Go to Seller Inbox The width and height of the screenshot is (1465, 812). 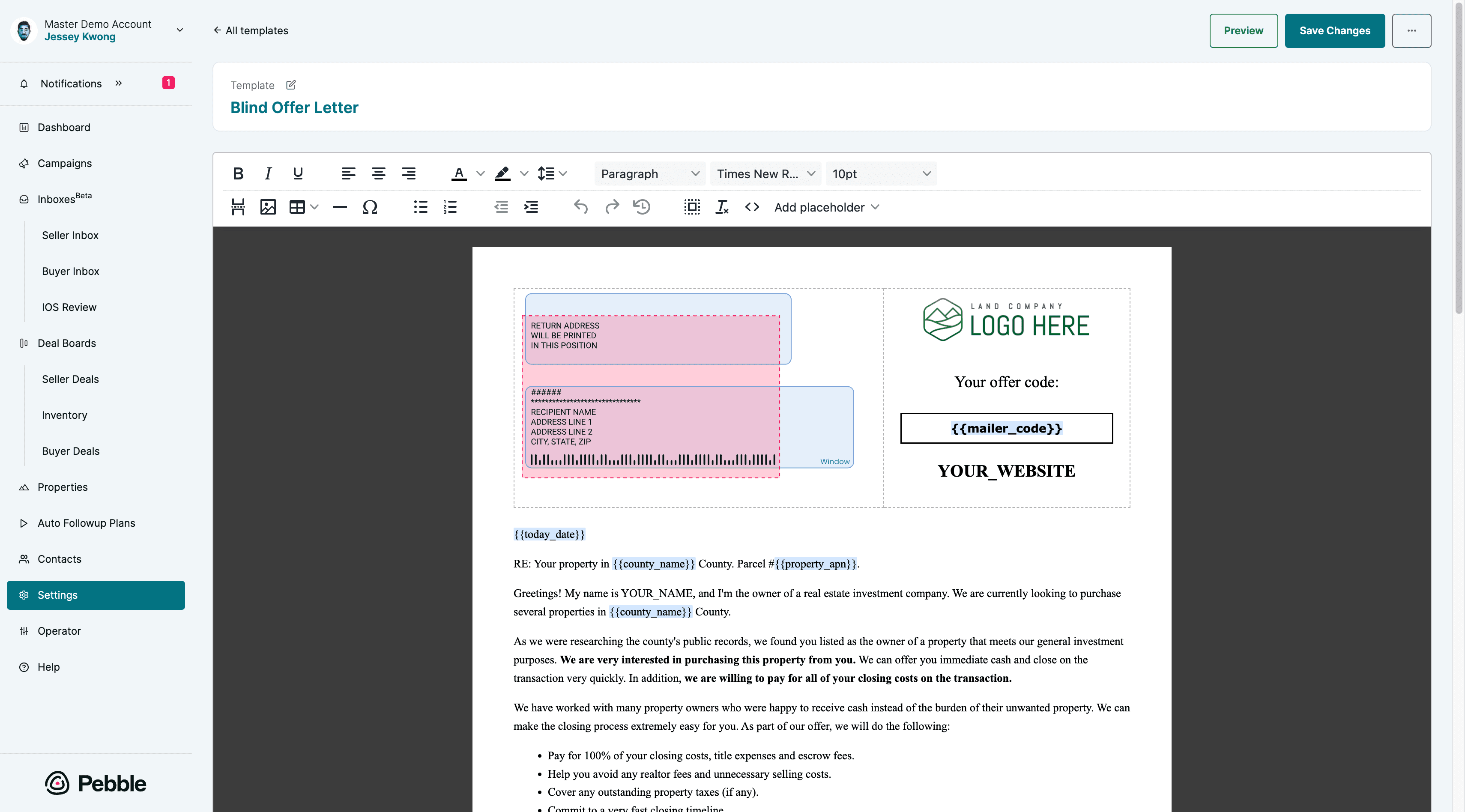tap(70, 235)
